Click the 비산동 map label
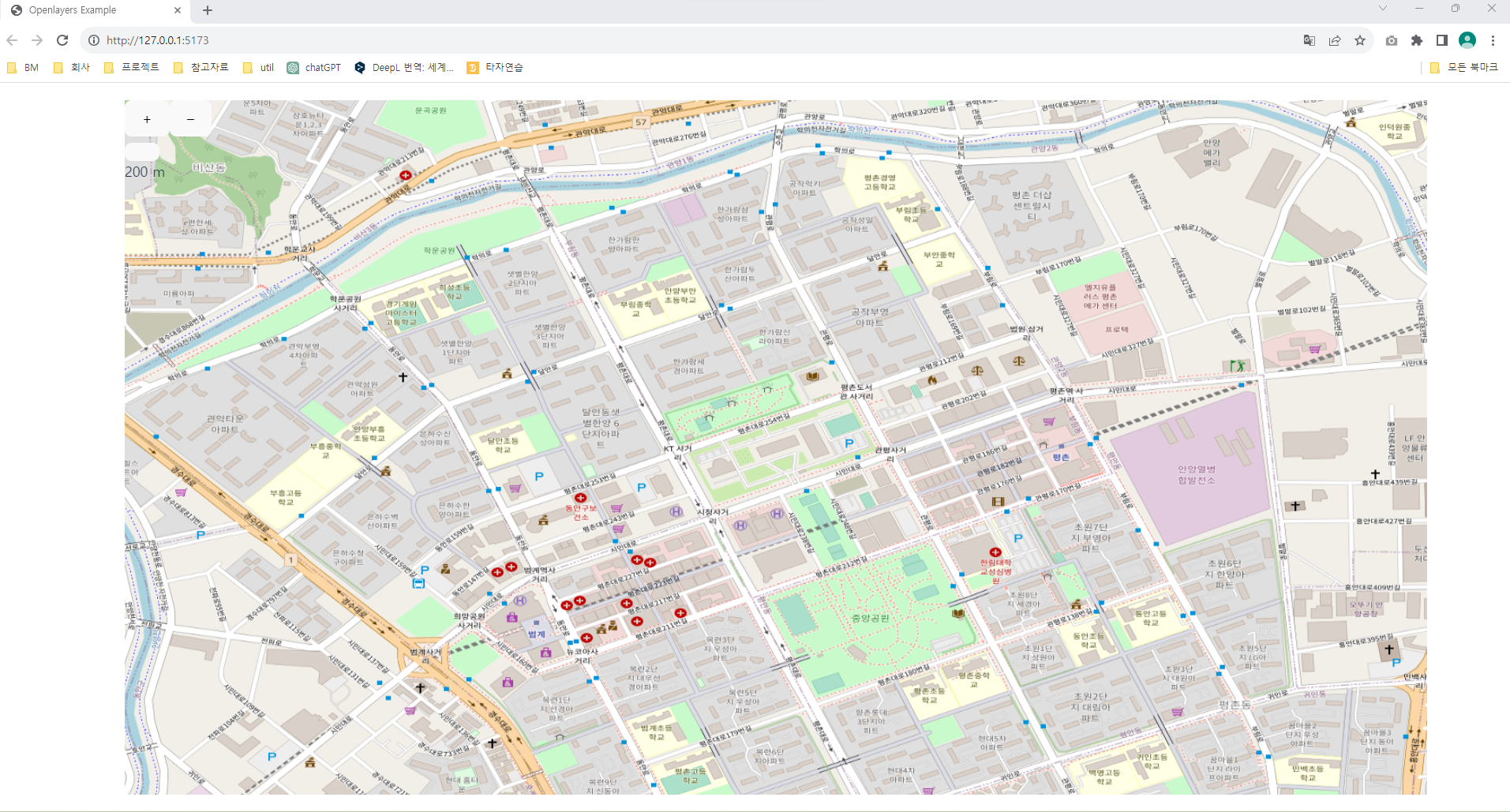1510x812 pixels. pos(209,167)
